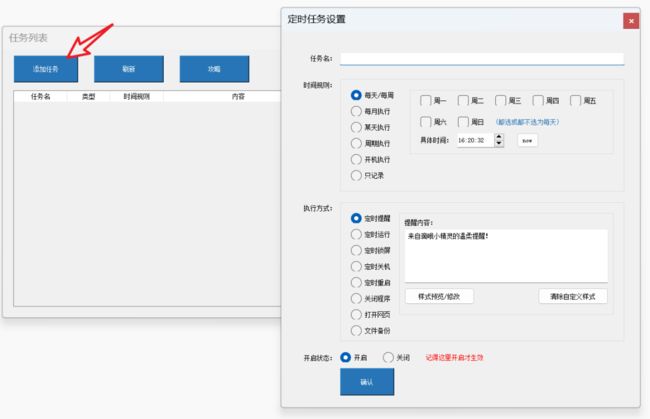
Task: Increase time with the up spinner arrow
Action: [499, 137]
